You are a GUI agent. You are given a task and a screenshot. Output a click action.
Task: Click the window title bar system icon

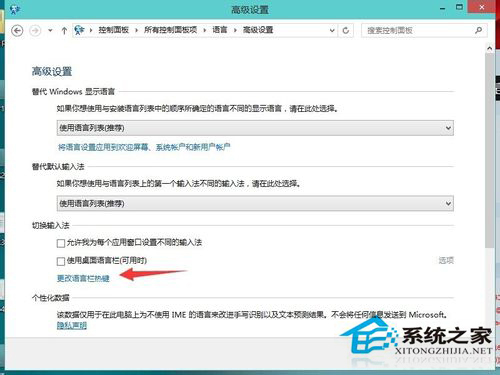15,9
